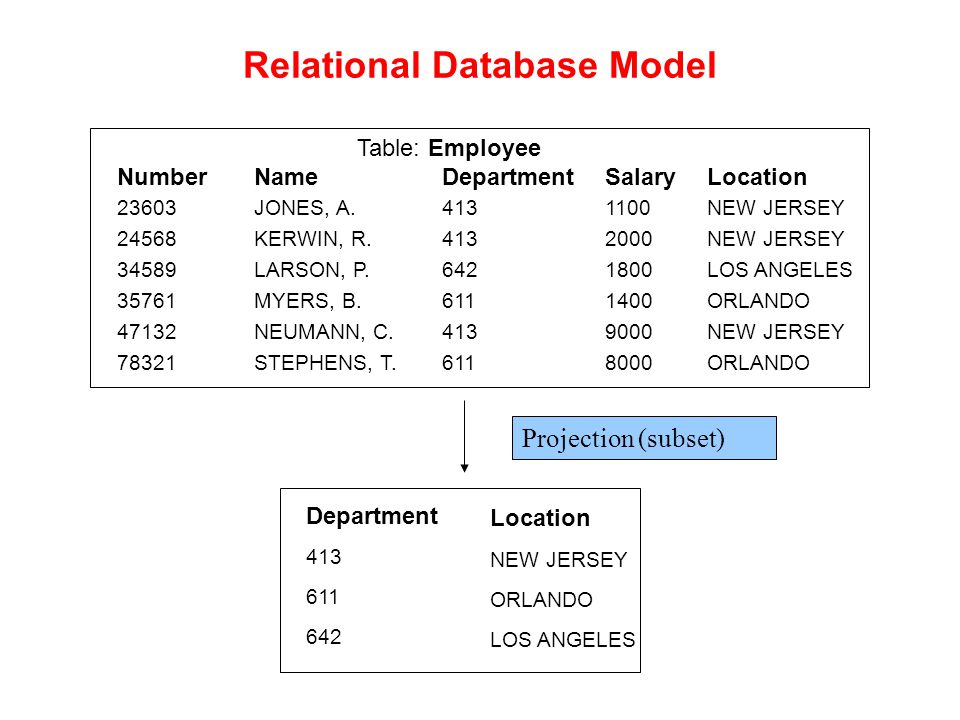Click the name KERWIN, R.

(313, 239)
